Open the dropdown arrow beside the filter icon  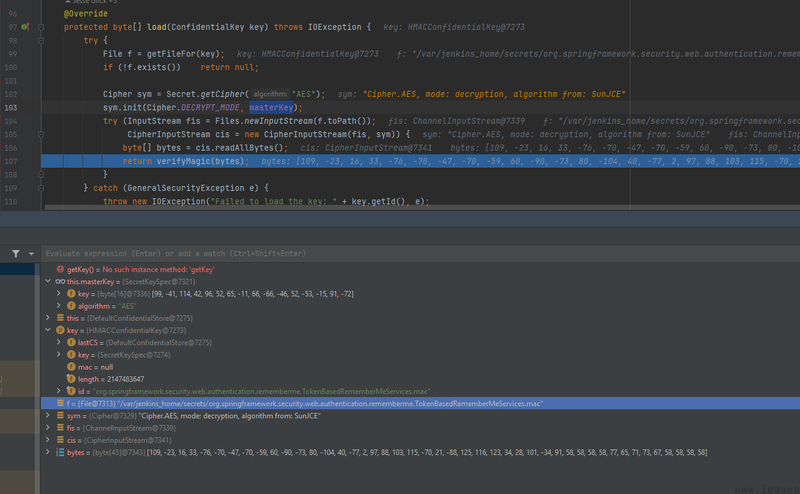31,254
